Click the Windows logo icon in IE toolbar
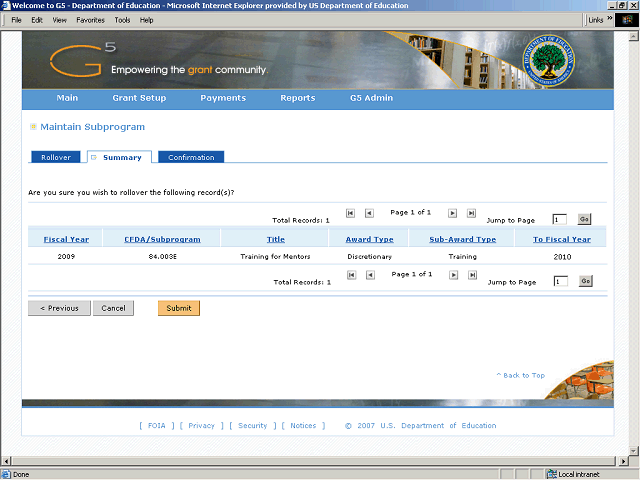This screenshot has height=480, width=640. (x=627, y=20)
